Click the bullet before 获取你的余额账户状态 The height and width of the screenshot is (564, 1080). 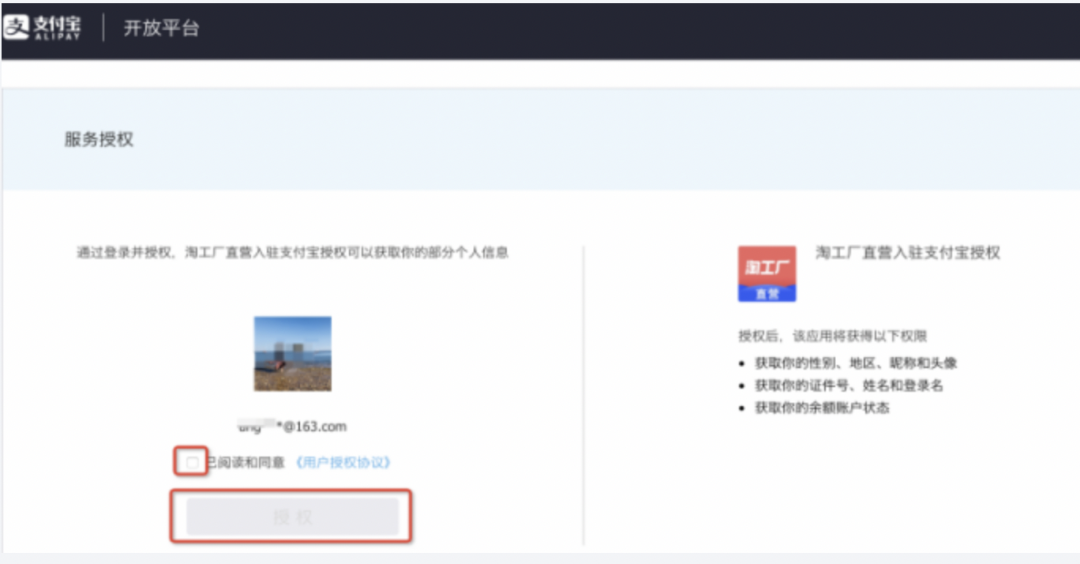(742, 409)
